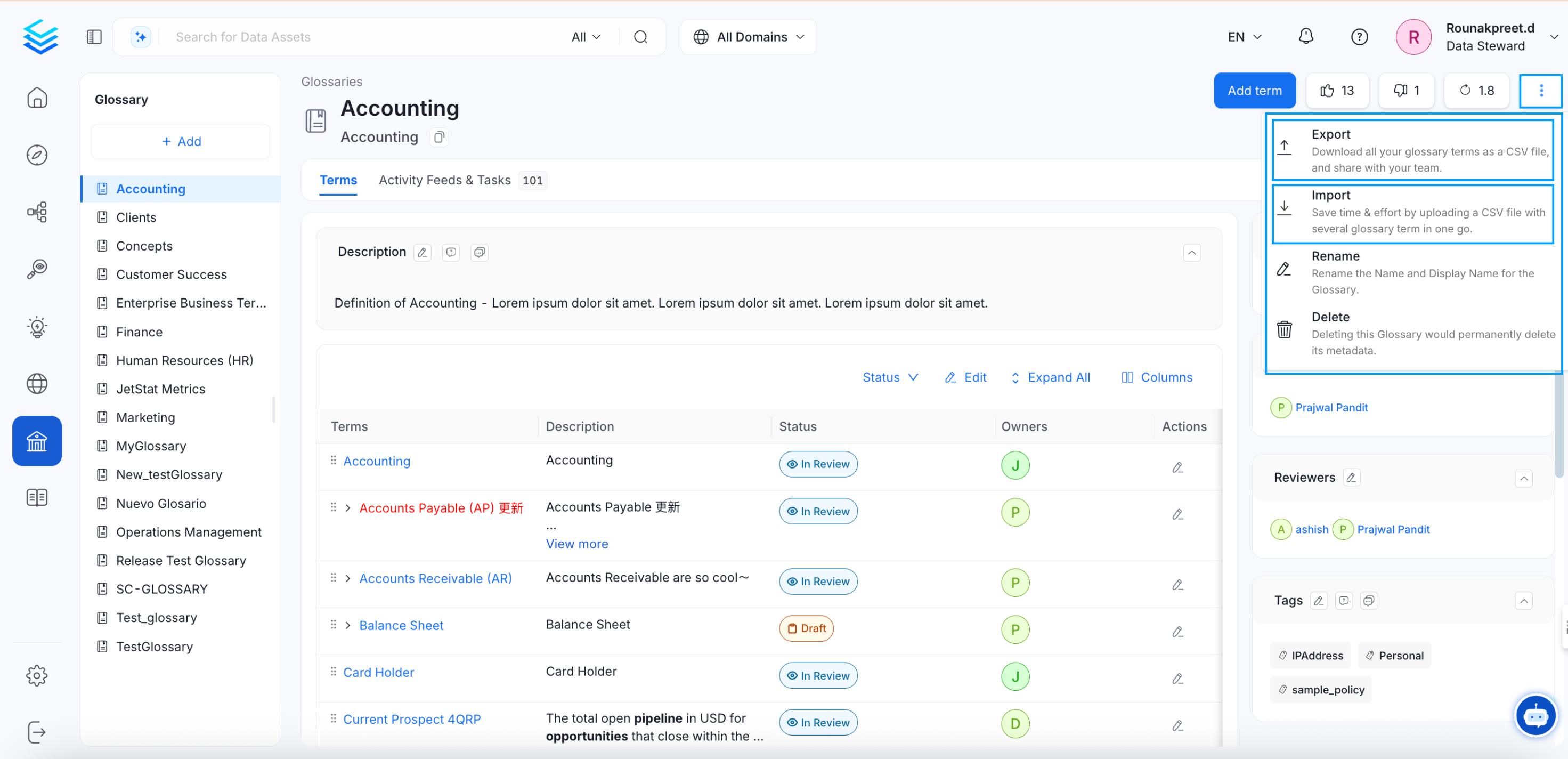The image size is (1568, 759).
Task: Open the Status filter dropdown
Action: (889, 377)
